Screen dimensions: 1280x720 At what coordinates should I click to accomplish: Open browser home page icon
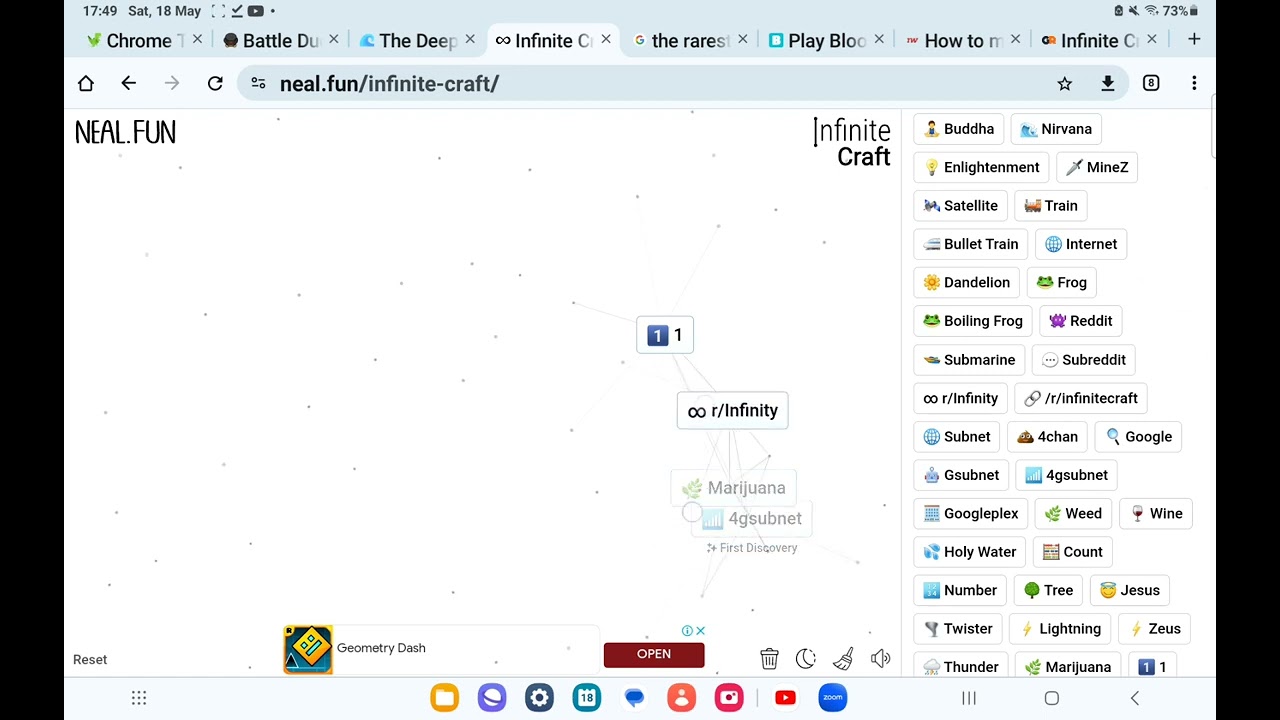coord(86,83)
